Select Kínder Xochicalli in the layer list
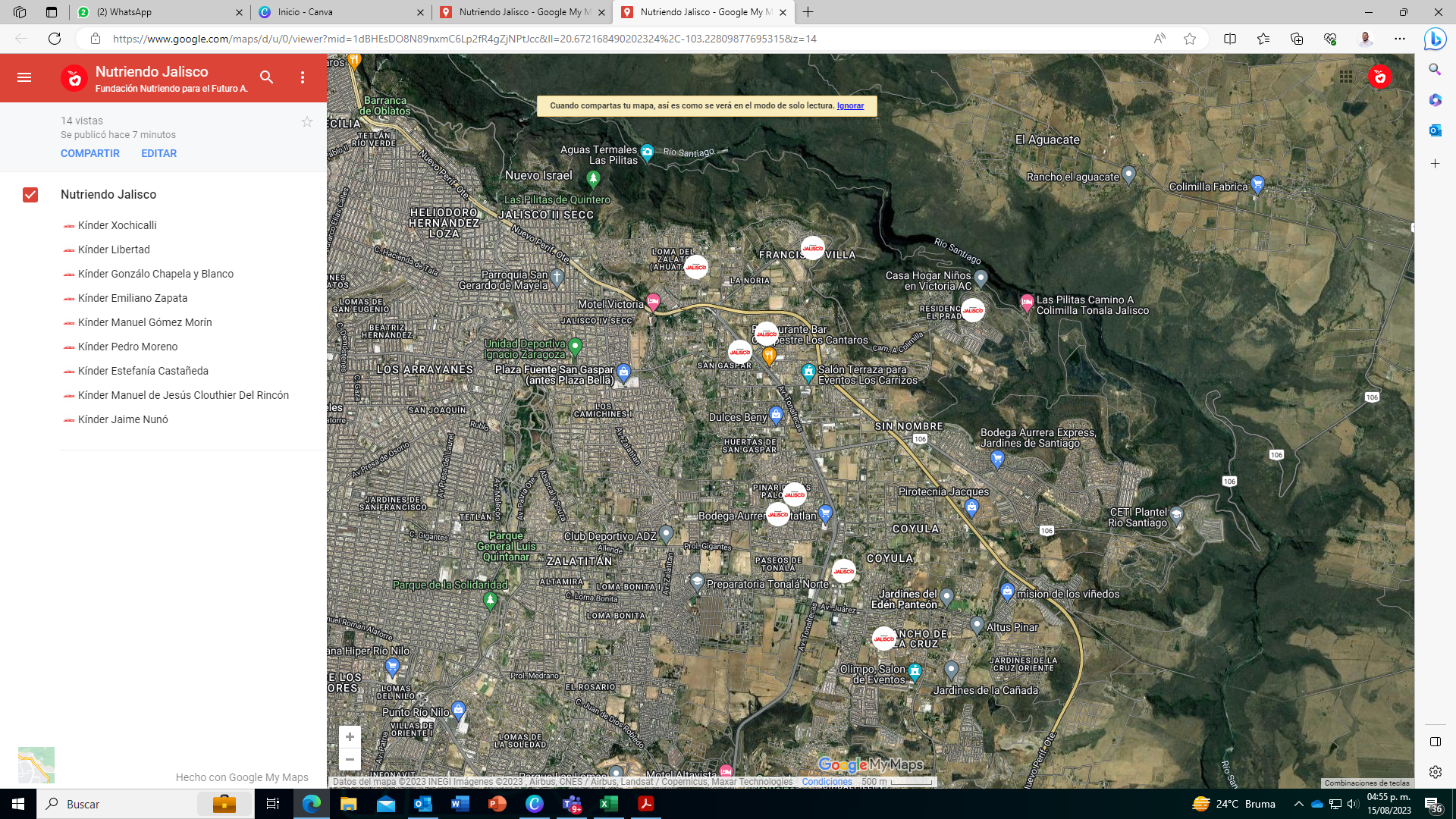 (118, 225)
